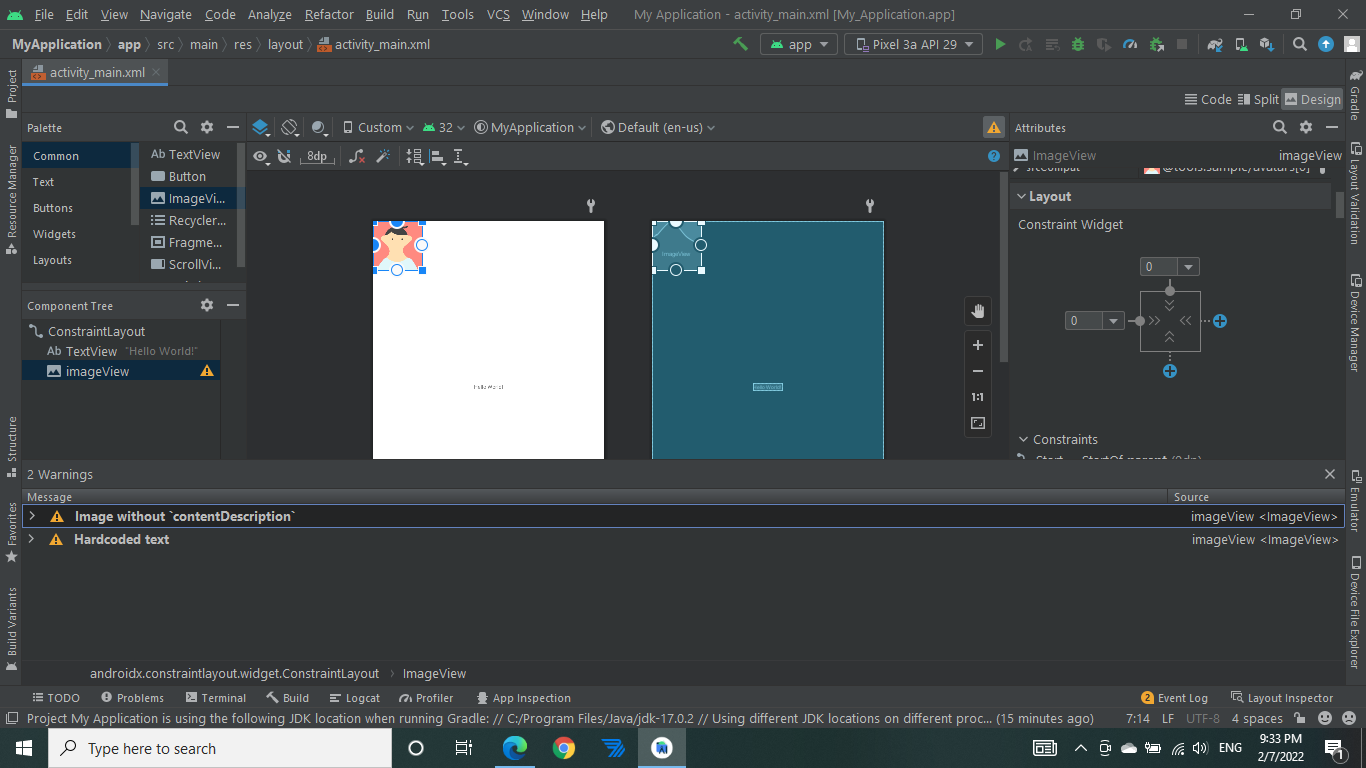Click Zoom to Fit Screen icon
The image size is (1366, 768).
click(x=978, y=423)
